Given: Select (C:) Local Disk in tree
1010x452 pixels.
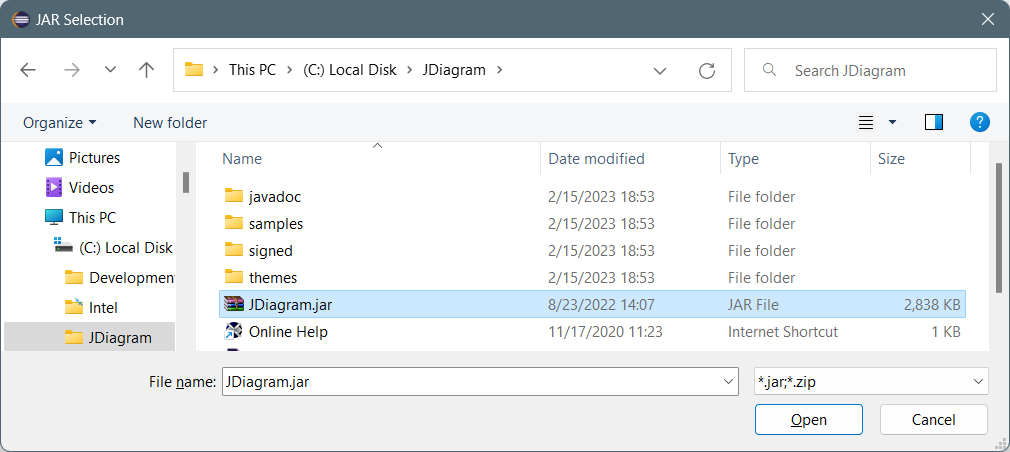Looking at the screenshot, I should (x=126, y=247).
